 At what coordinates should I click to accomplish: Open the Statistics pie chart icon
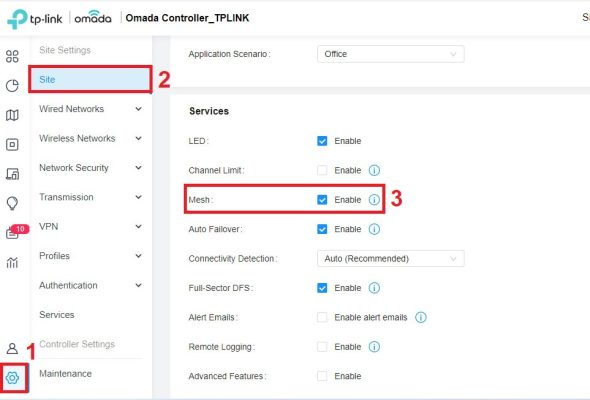[12, 85]
